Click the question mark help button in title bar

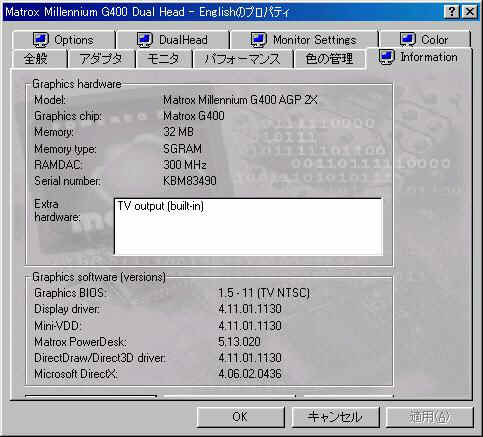(452, 12)
